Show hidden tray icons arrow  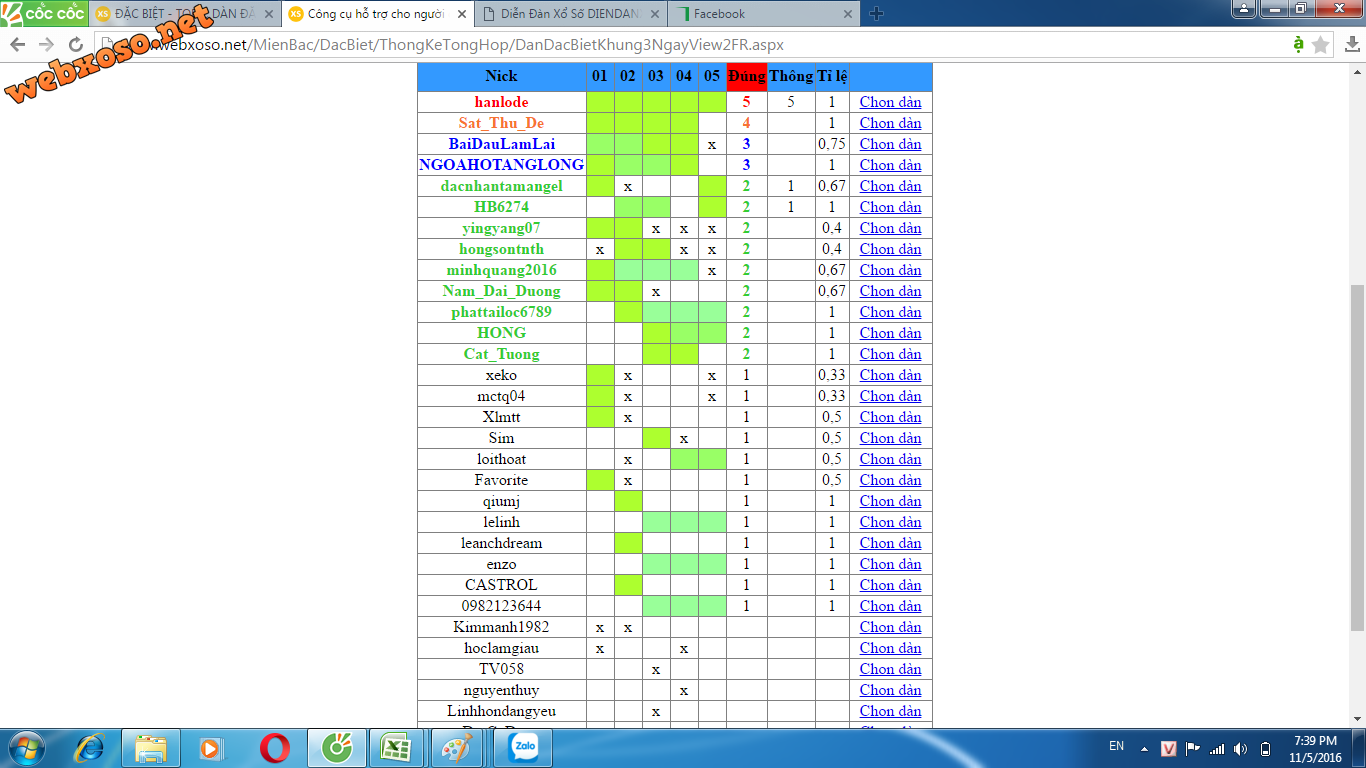pos(1145,749)
